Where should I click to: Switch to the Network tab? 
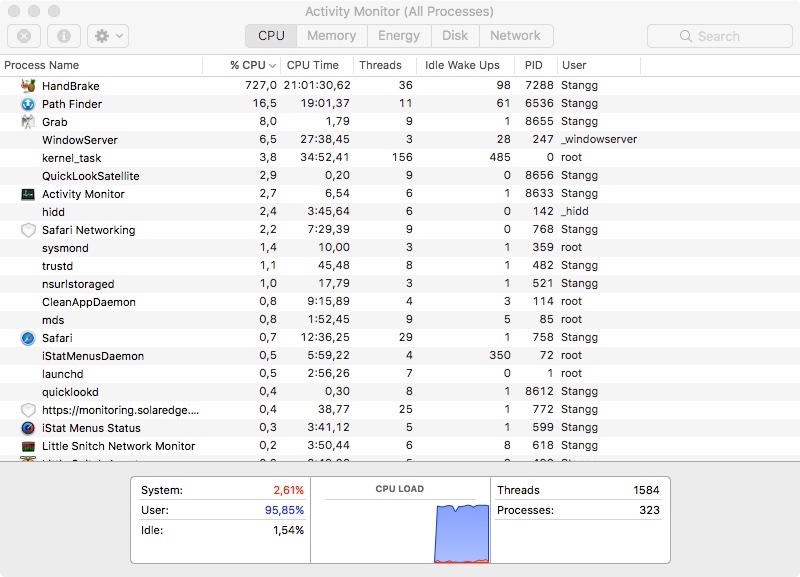515,36
